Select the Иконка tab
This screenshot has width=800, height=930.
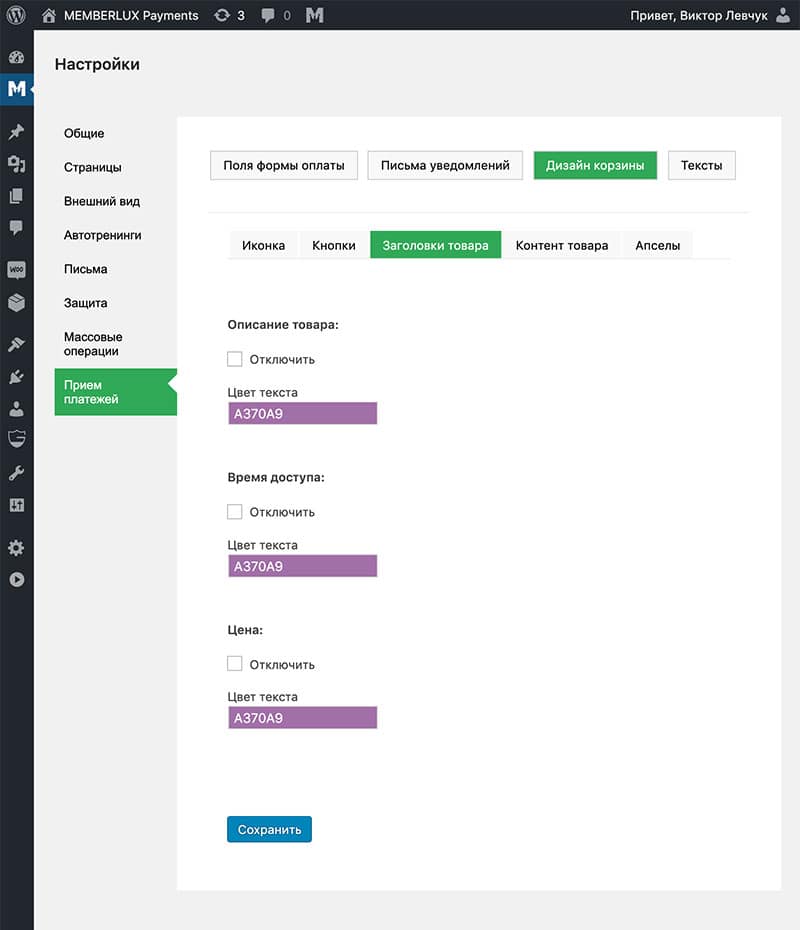click(263, 245)
